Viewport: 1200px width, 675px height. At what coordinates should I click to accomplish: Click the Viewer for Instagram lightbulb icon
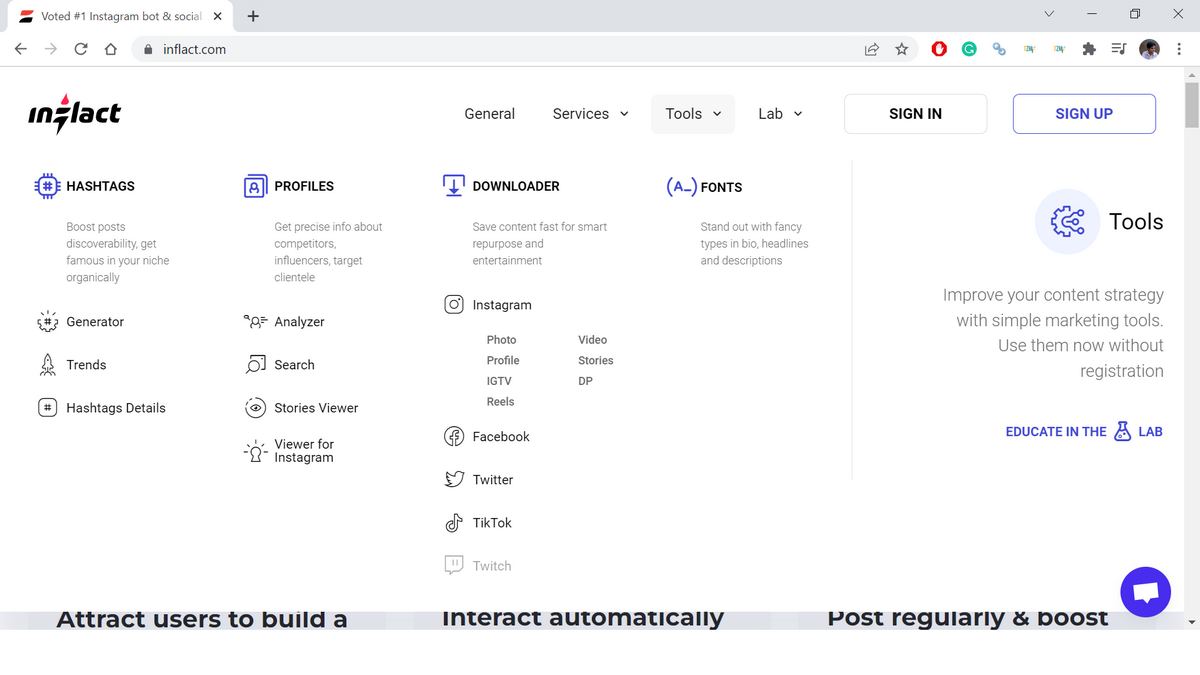[x=256, y=451]
